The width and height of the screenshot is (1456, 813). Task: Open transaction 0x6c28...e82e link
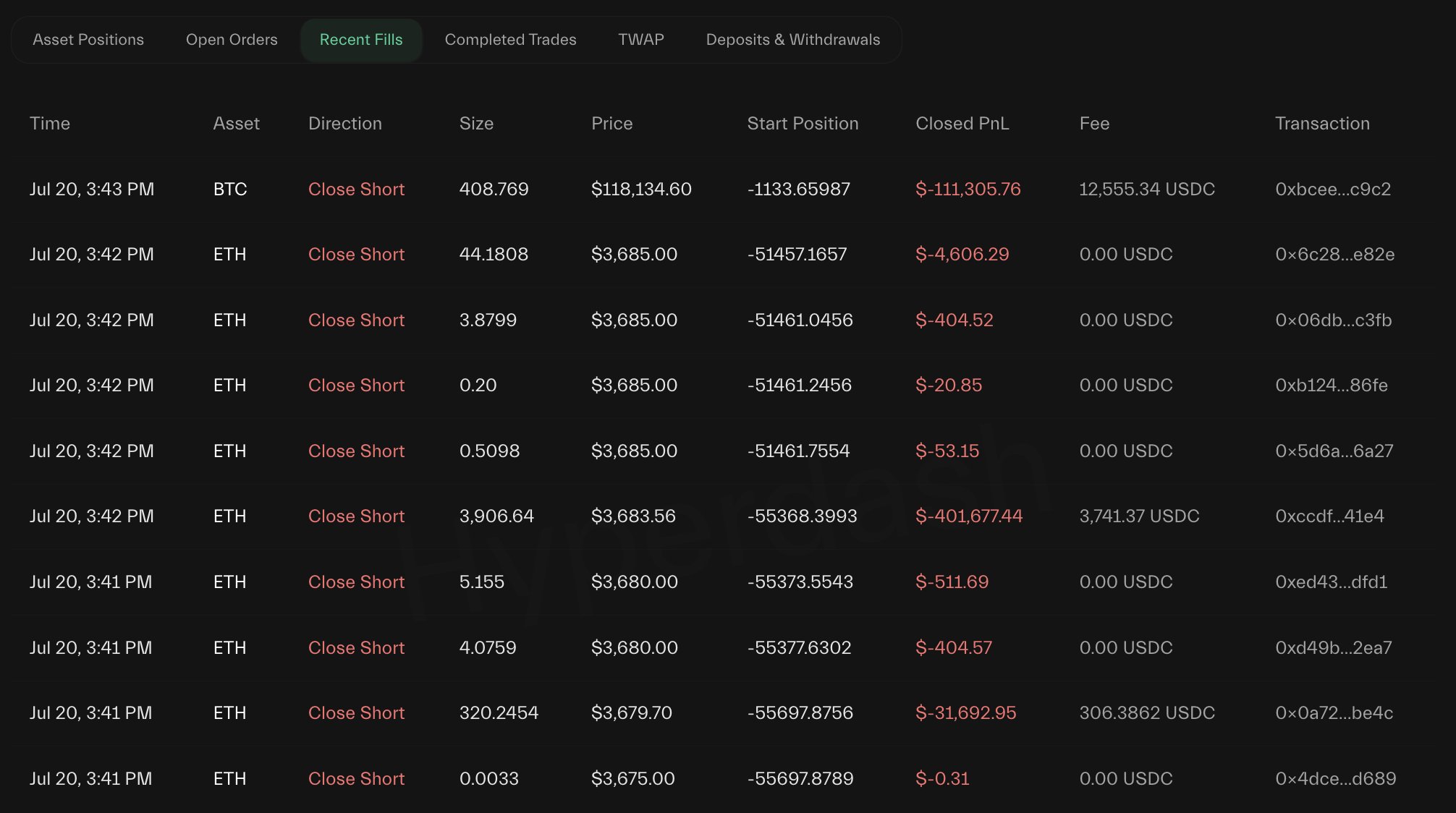pyautogui.click(x=1335, y=255)
